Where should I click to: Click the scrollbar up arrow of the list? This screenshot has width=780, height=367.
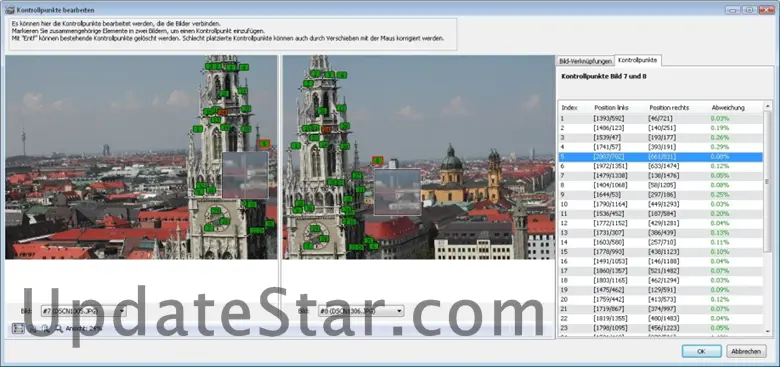pos(767,107)
